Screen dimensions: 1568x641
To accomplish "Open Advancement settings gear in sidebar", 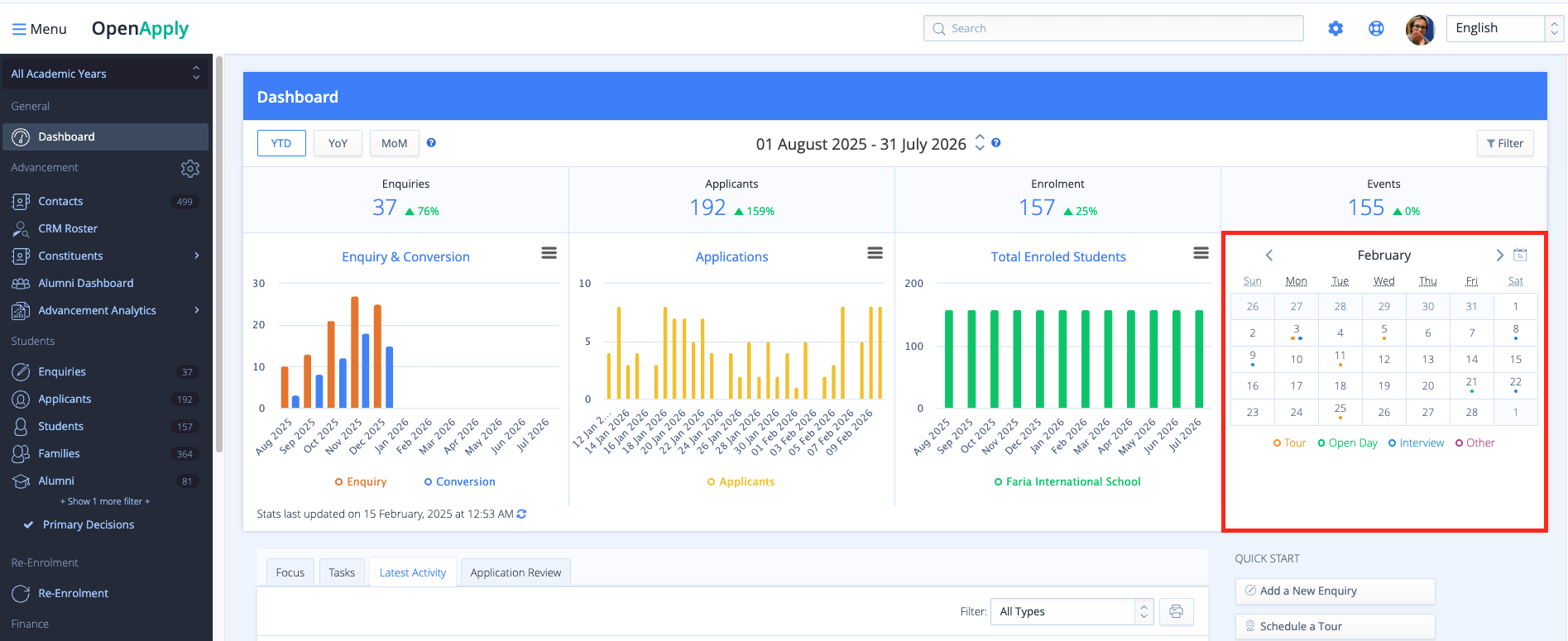I will click(190, 169).
